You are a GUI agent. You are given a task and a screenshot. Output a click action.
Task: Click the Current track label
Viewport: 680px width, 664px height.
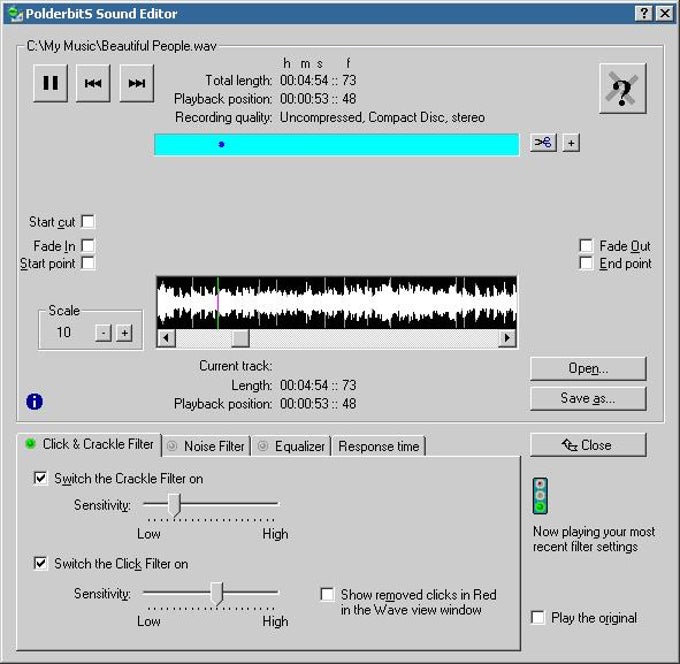235,366
